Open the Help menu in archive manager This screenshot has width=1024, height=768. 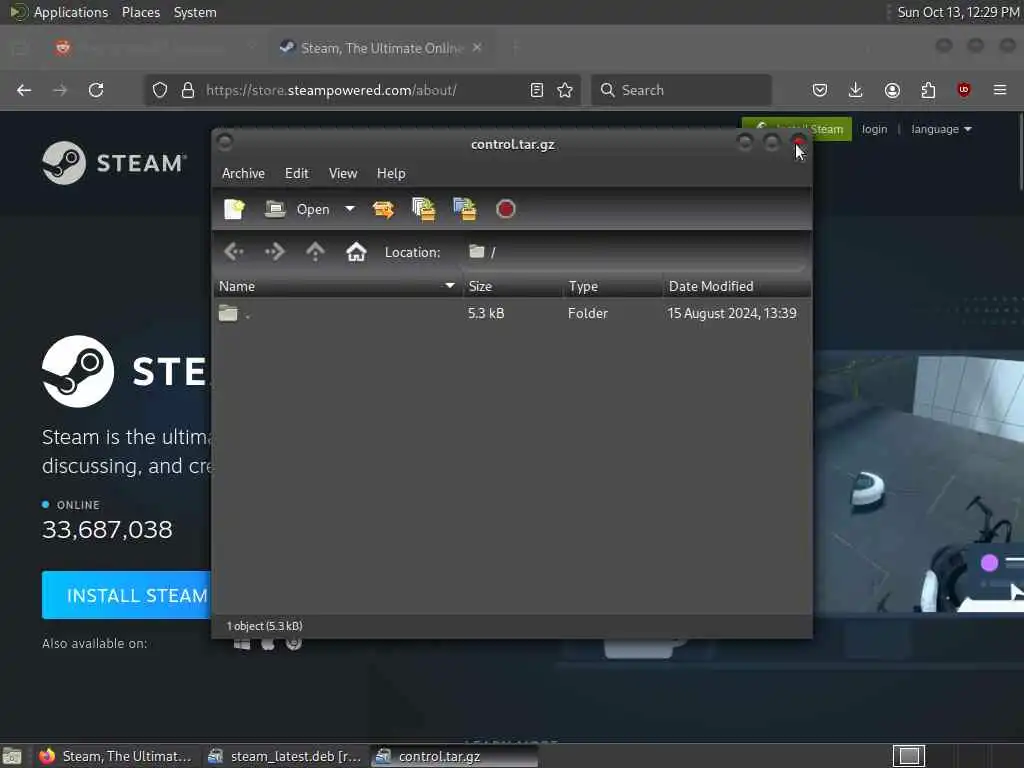pyautogui.click(x=391, y=173)
